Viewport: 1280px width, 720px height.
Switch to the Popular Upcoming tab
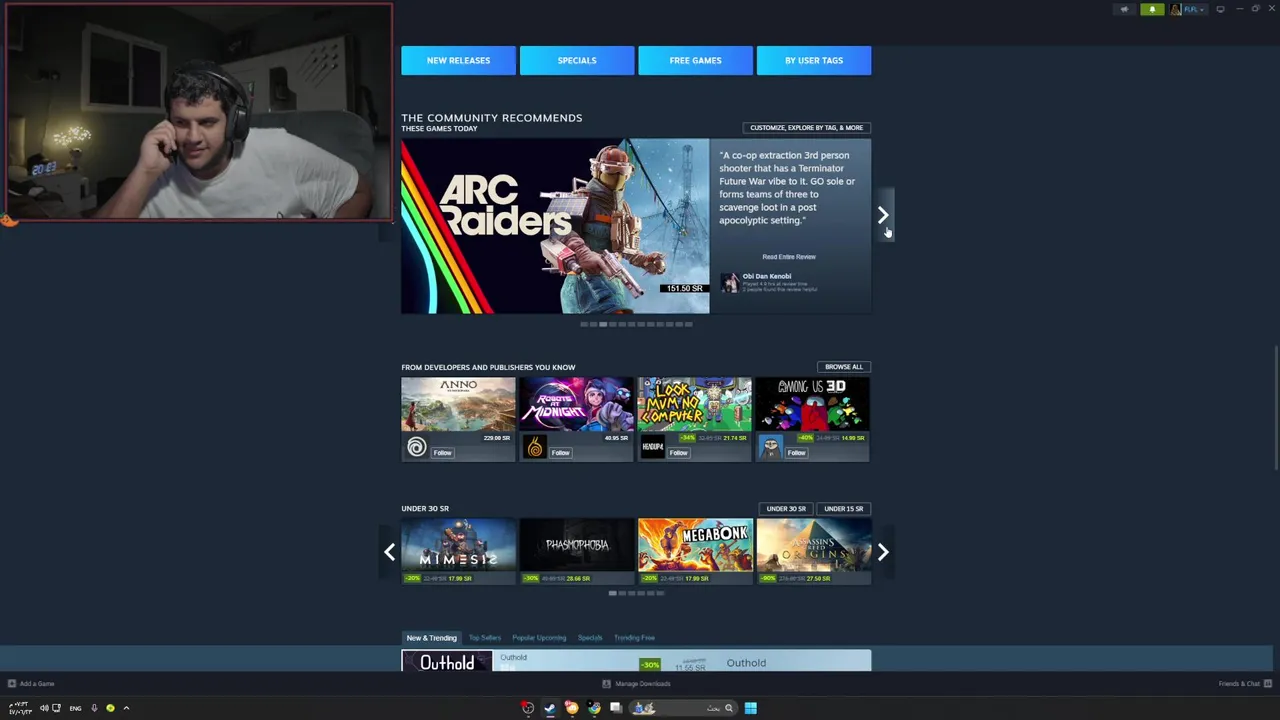coord(539,638)
